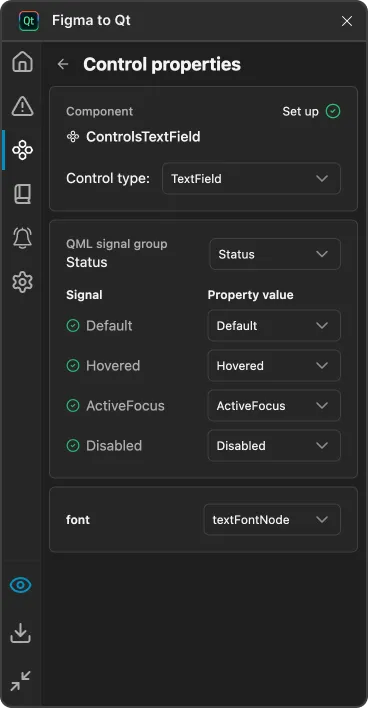
Task: Open the font textFontNode dropdown
Action: point(272,520)
